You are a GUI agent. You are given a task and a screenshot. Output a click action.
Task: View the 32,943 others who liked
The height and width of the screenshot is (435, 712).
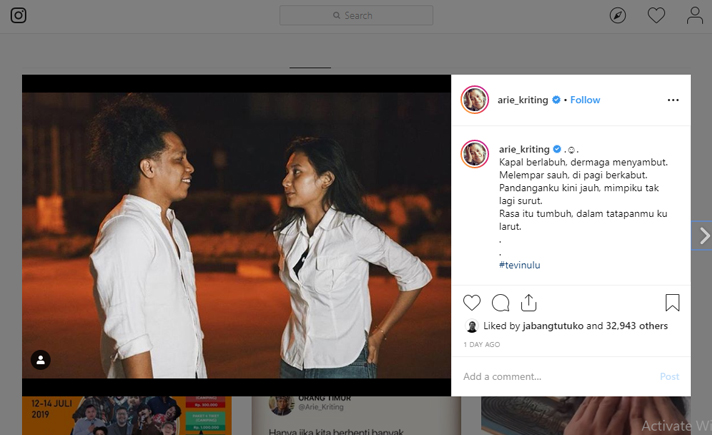click(x=637, y=326)
